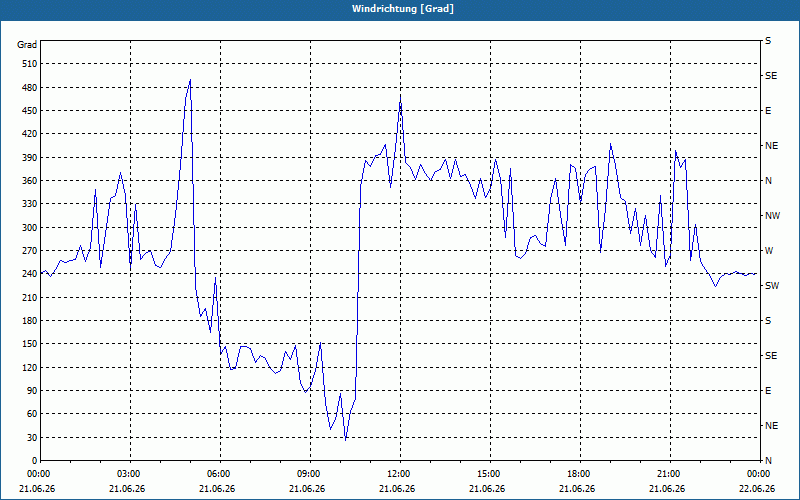Viewport: 800px width, 500px height.
Task: Select the 06:00 time axis marker
Action: [220, 473]
